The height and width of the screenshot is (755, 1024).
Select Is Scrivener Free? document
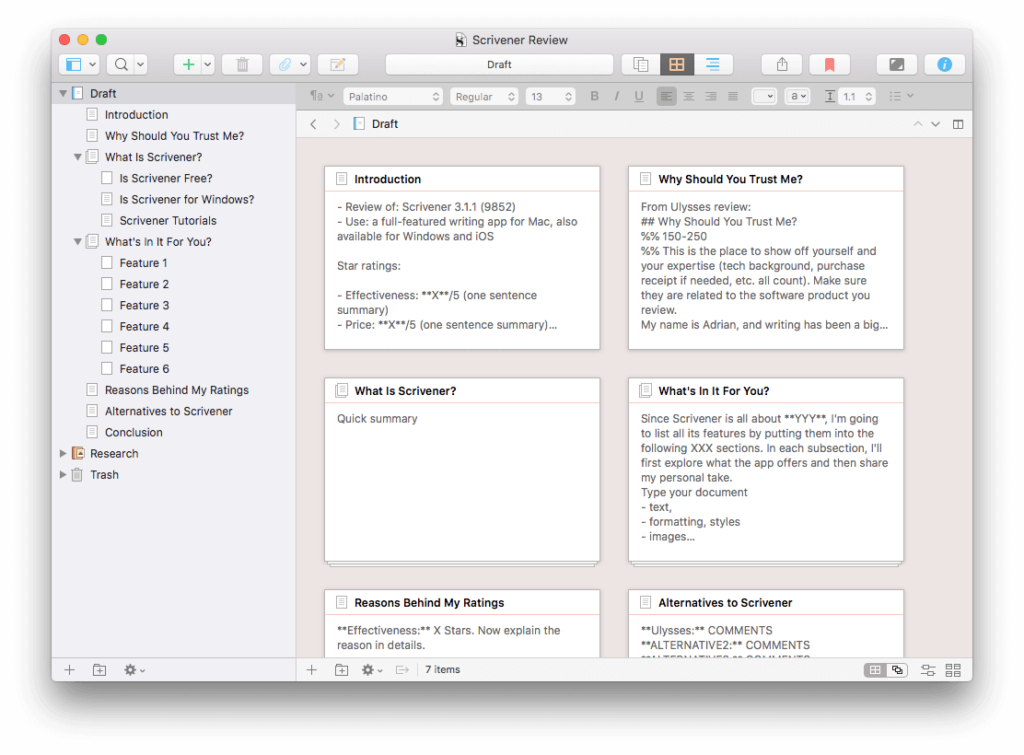[165, 178]
